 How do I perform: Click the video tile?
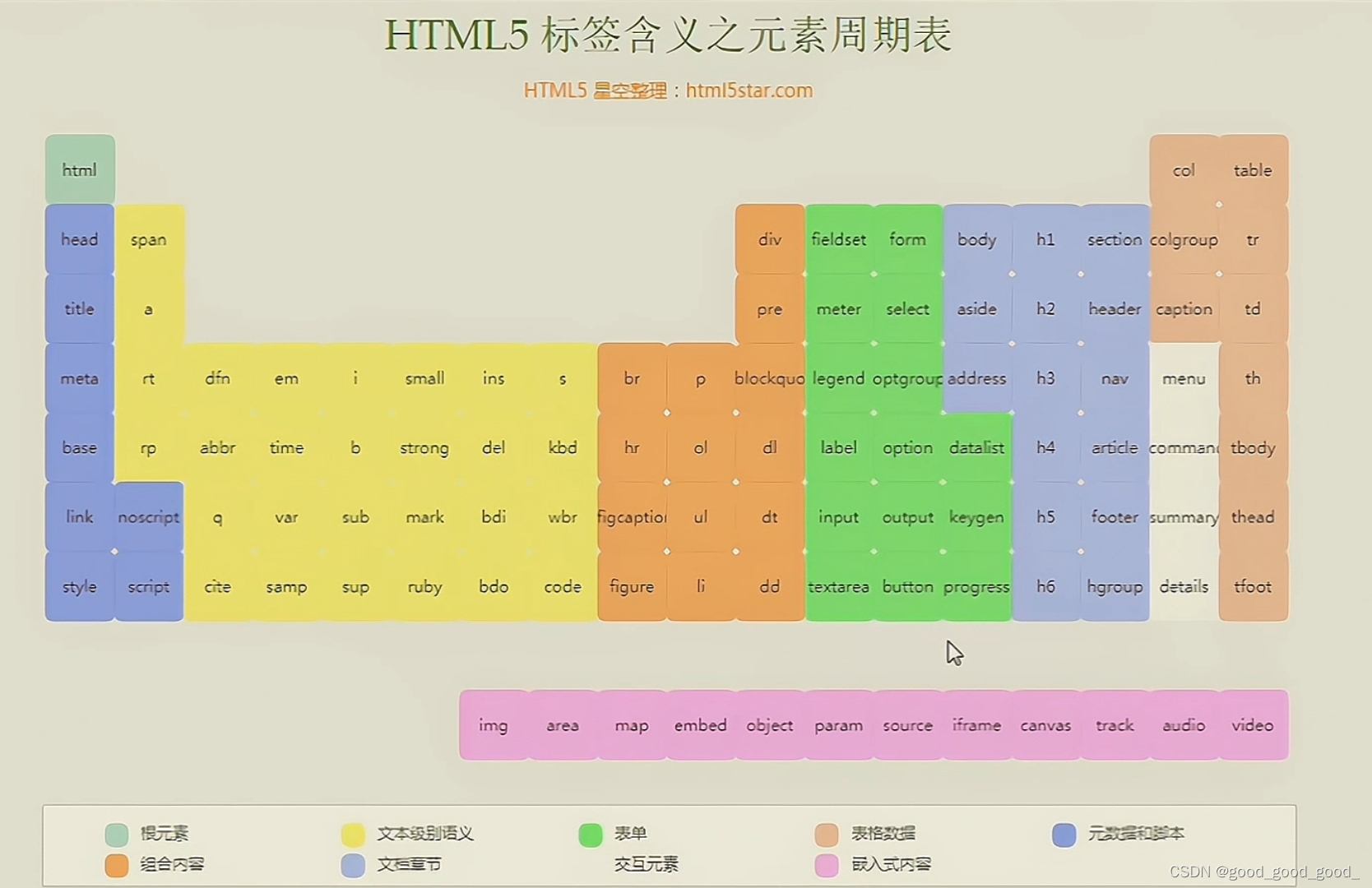click(1253, 725)
